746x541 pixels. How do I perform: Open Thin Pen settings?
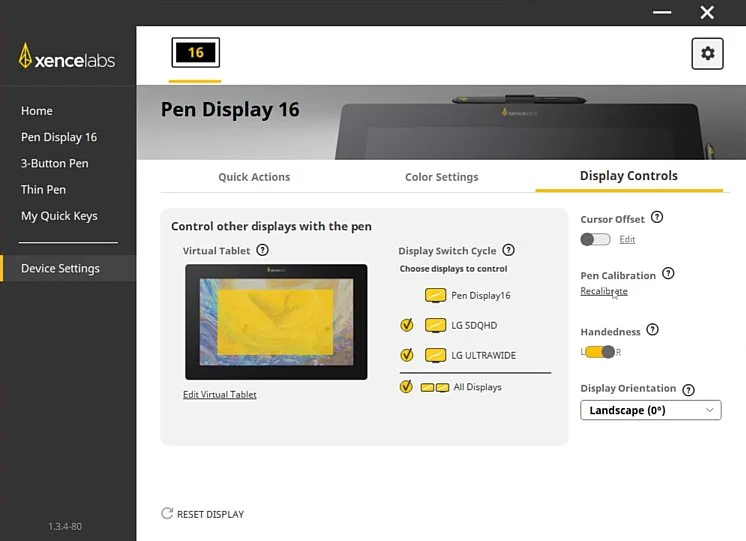pyautogui.click(x=43, y=189)
